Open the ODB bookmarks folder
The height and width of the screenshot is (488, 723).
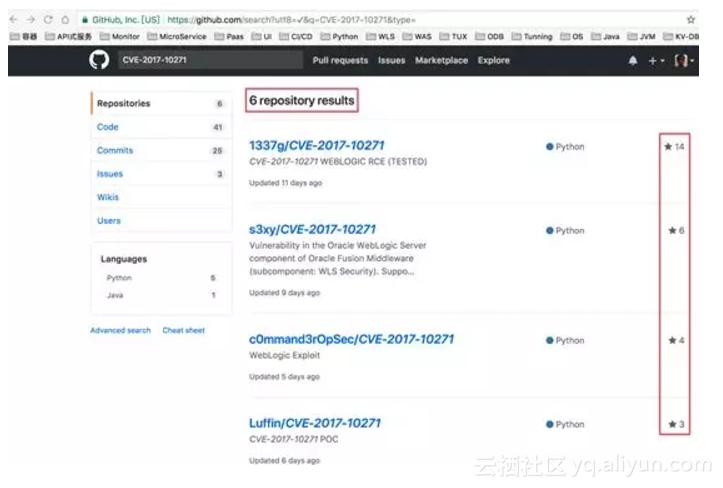coord(490,36)
